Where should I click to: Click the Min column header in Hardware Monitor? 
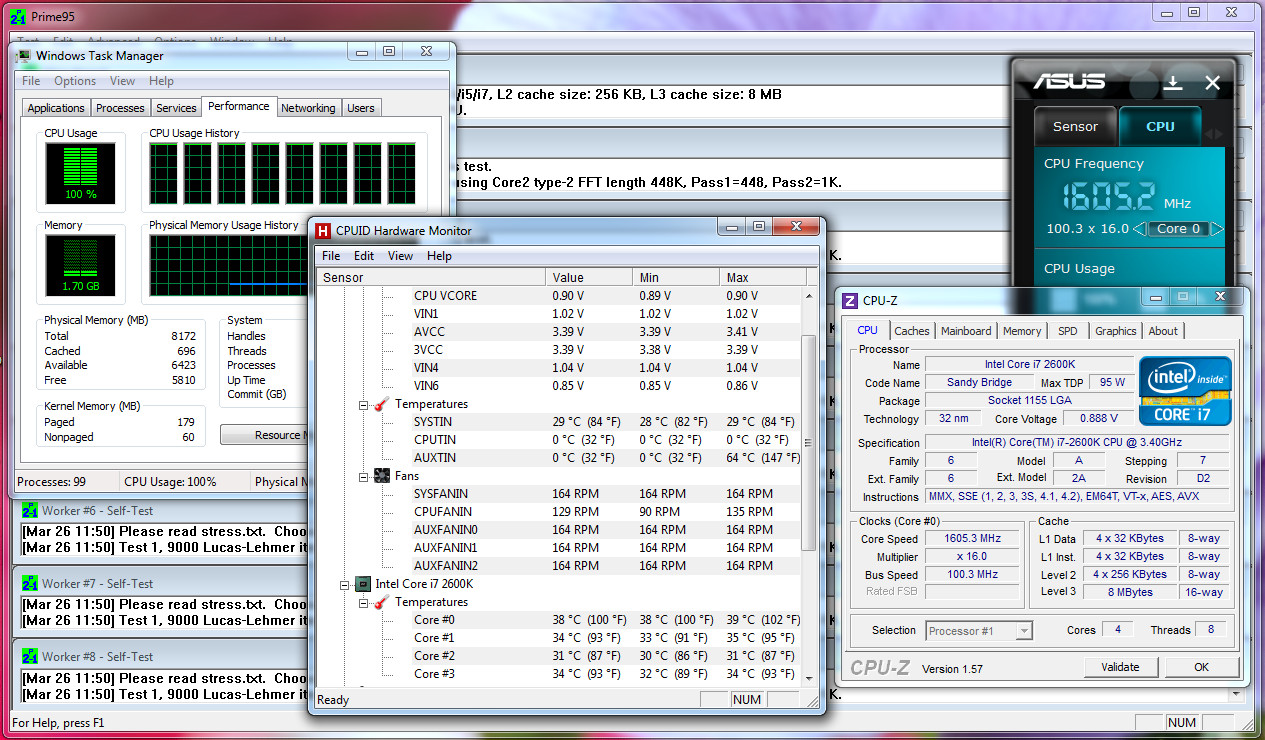pos(676,277)
